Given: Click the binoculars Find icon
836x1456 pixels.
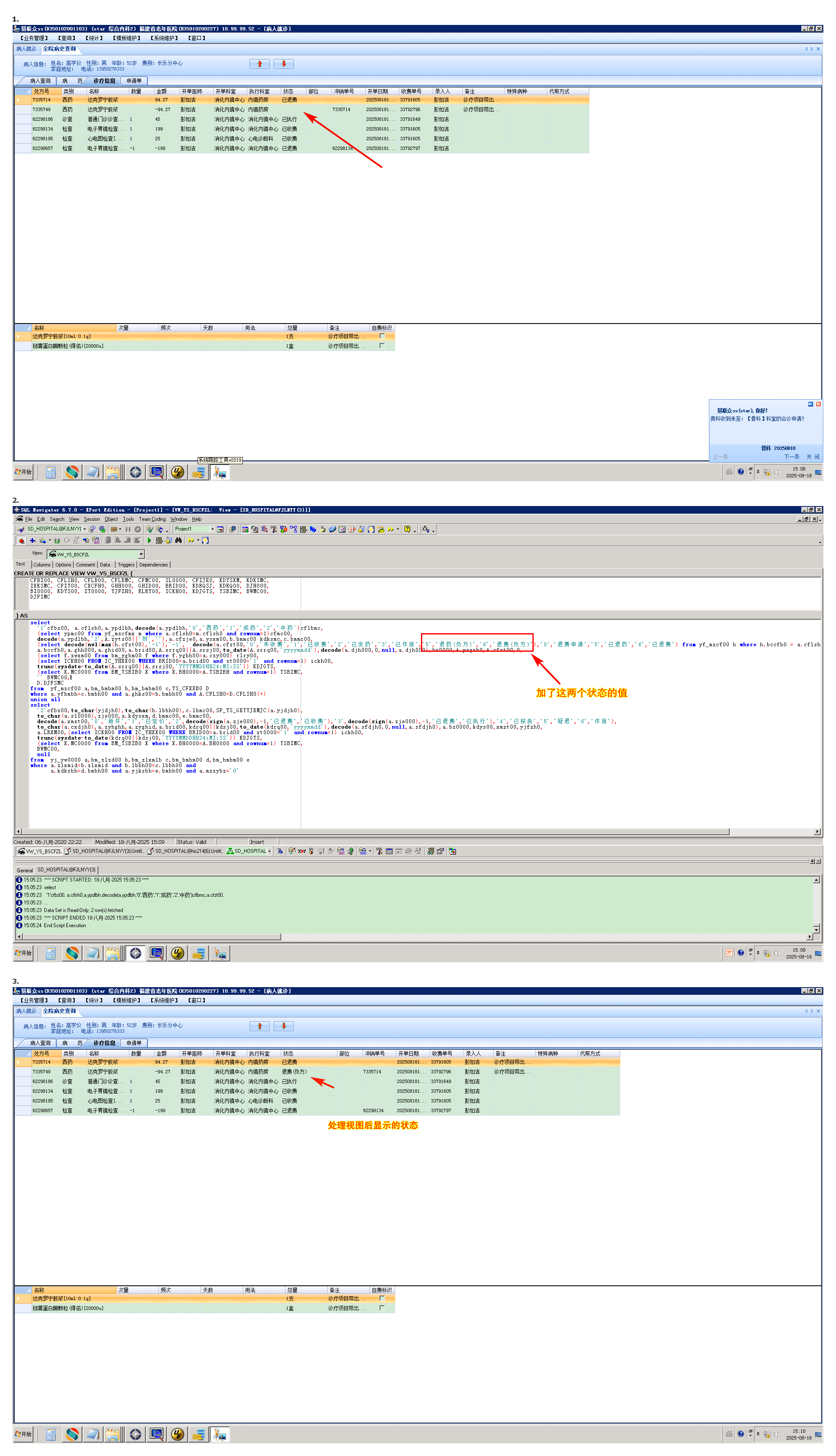Looking at the screenshot, I should click(x=179, y=541).
